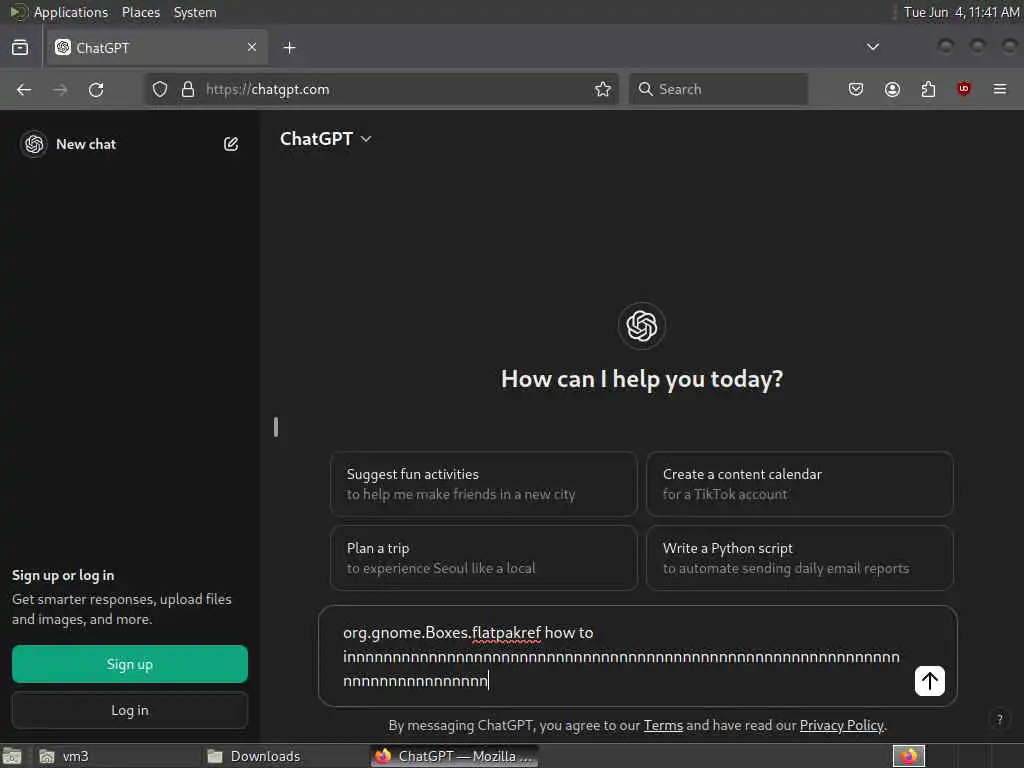
Task: Click the ChatGPT center logo
Action: (x=642, y=326)
